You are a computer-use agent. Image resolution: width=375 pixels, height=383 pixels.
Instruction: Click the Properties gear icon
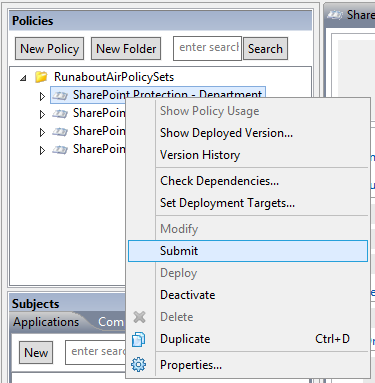[139, 365]
